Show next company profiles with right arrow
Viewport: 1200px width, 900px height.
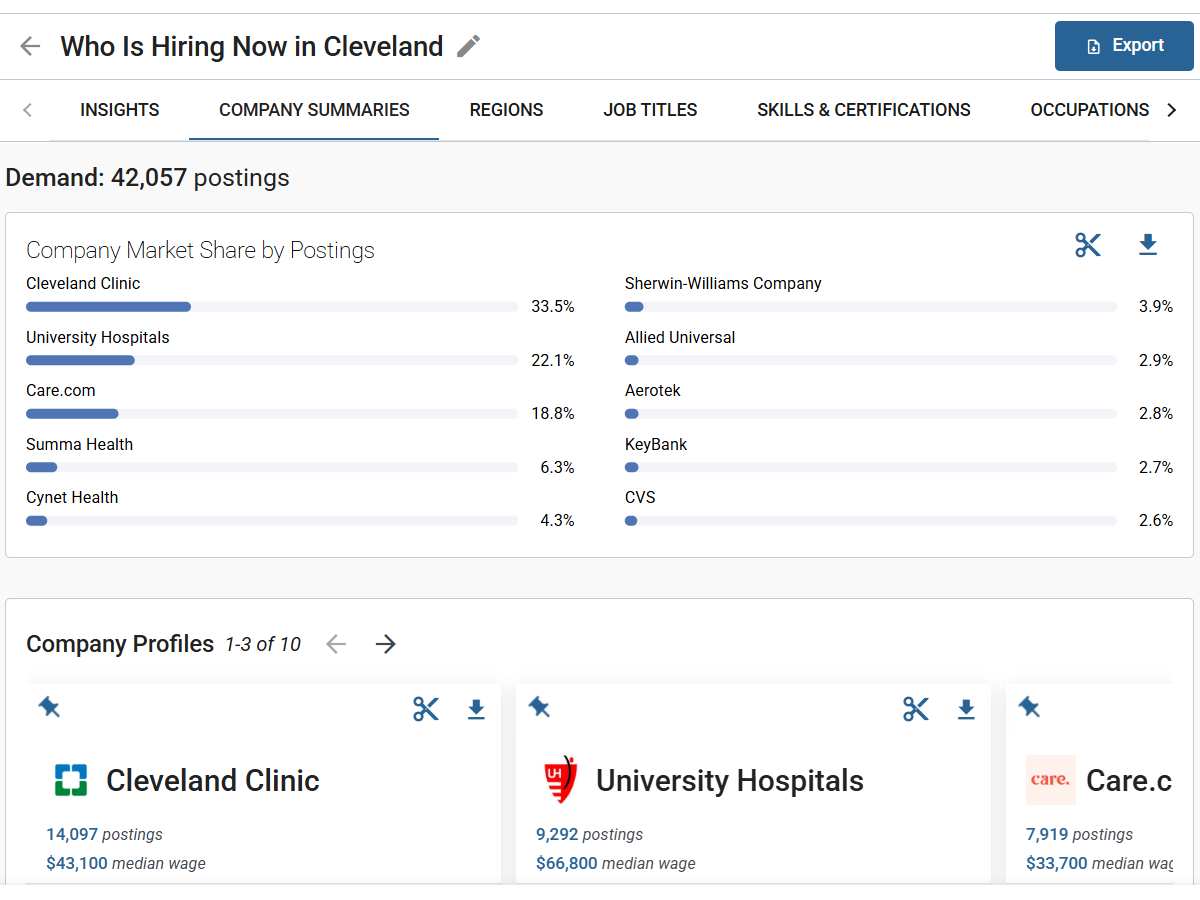(386, 644)
